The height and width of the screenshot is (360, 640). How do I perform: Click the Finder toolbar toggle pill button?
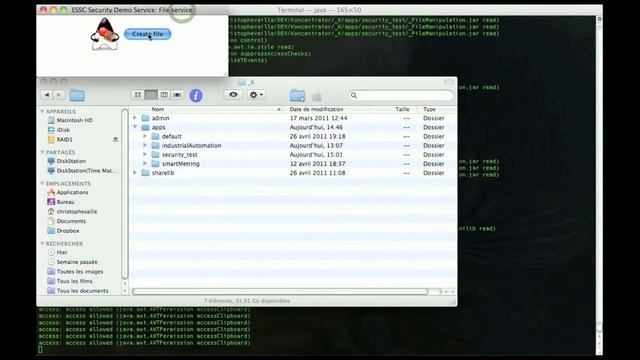(x=449, y=82)
